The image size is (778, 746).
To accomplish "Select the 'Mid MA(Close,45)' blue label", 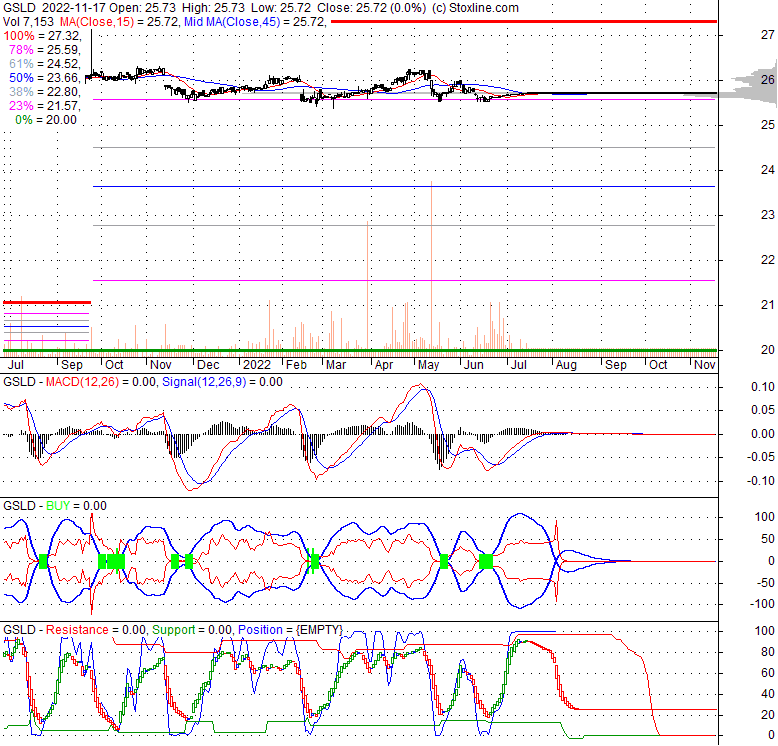I will point(232,22).
